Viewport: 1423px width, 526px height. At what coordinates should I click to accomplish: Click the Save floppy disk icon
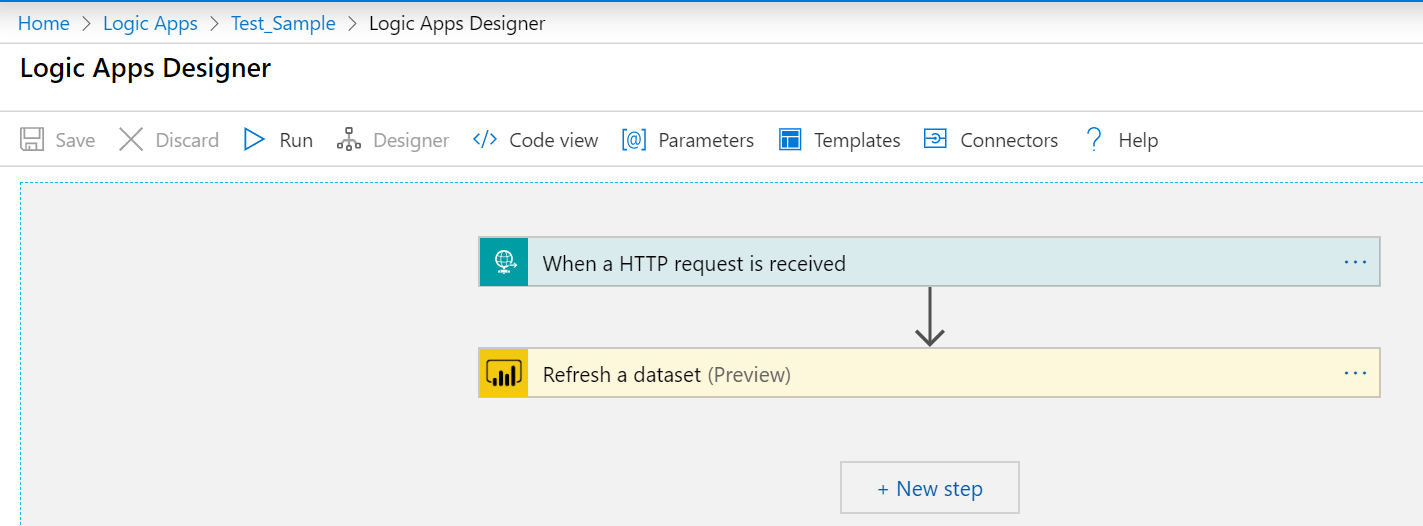(x=32, y=140)
